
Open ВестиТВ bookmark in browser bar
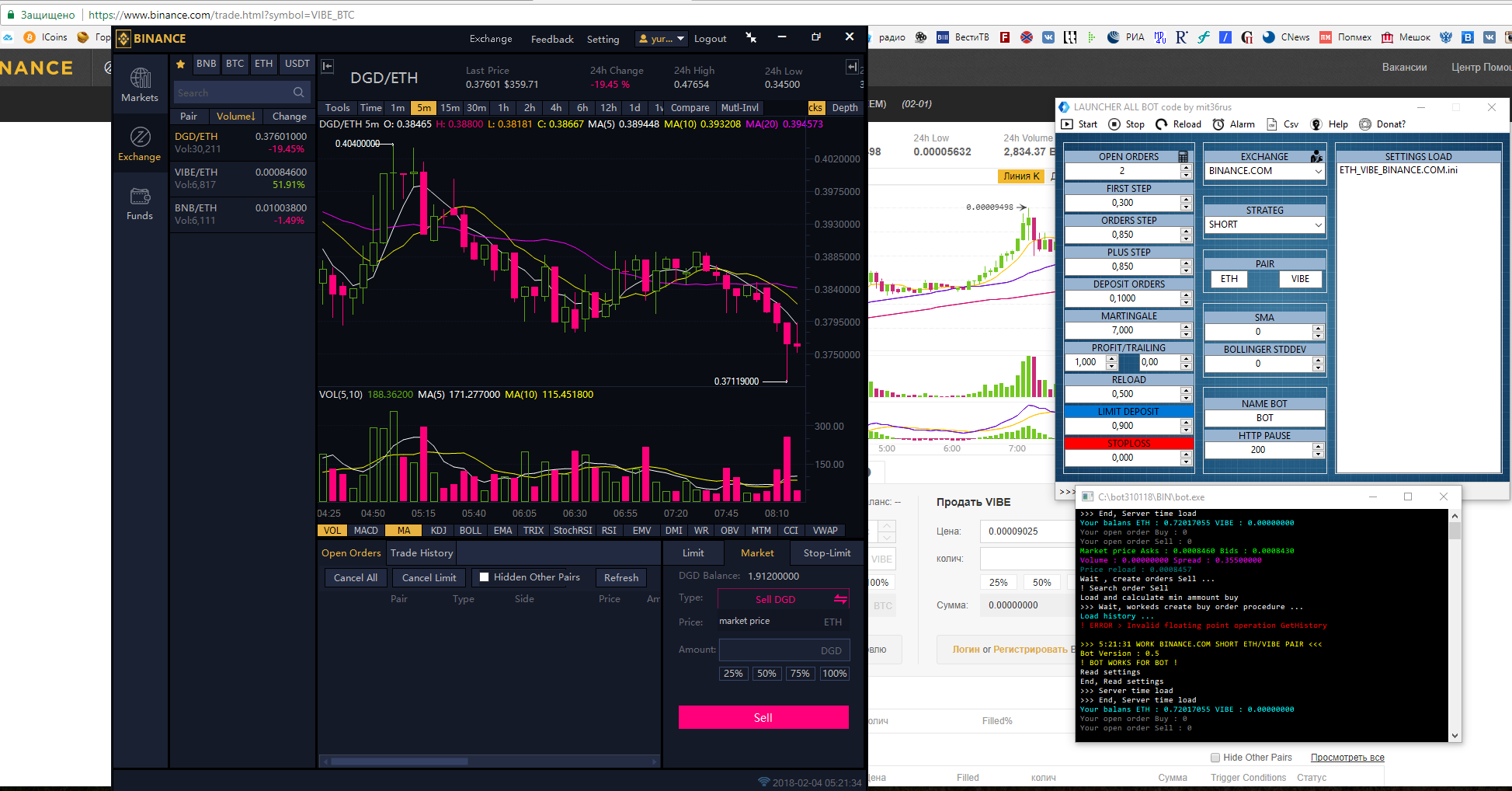pyautogui.click(x=963, y=37)
